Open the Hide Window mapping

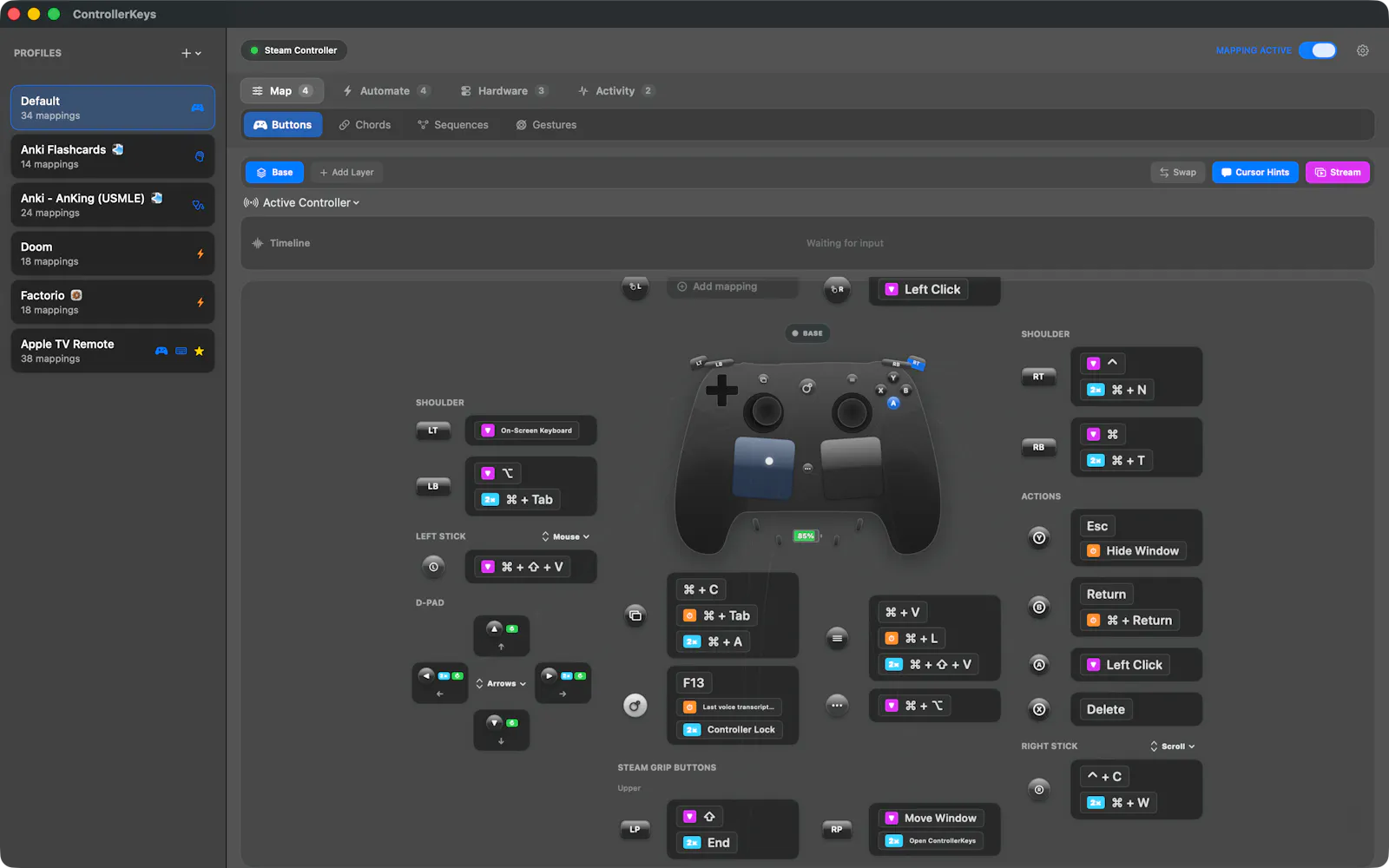(x=1133, y=550)
